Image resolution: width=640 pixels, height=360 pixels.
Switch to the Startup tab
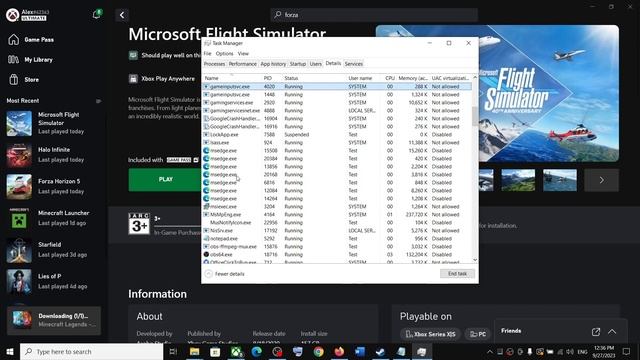coord(298,64)
